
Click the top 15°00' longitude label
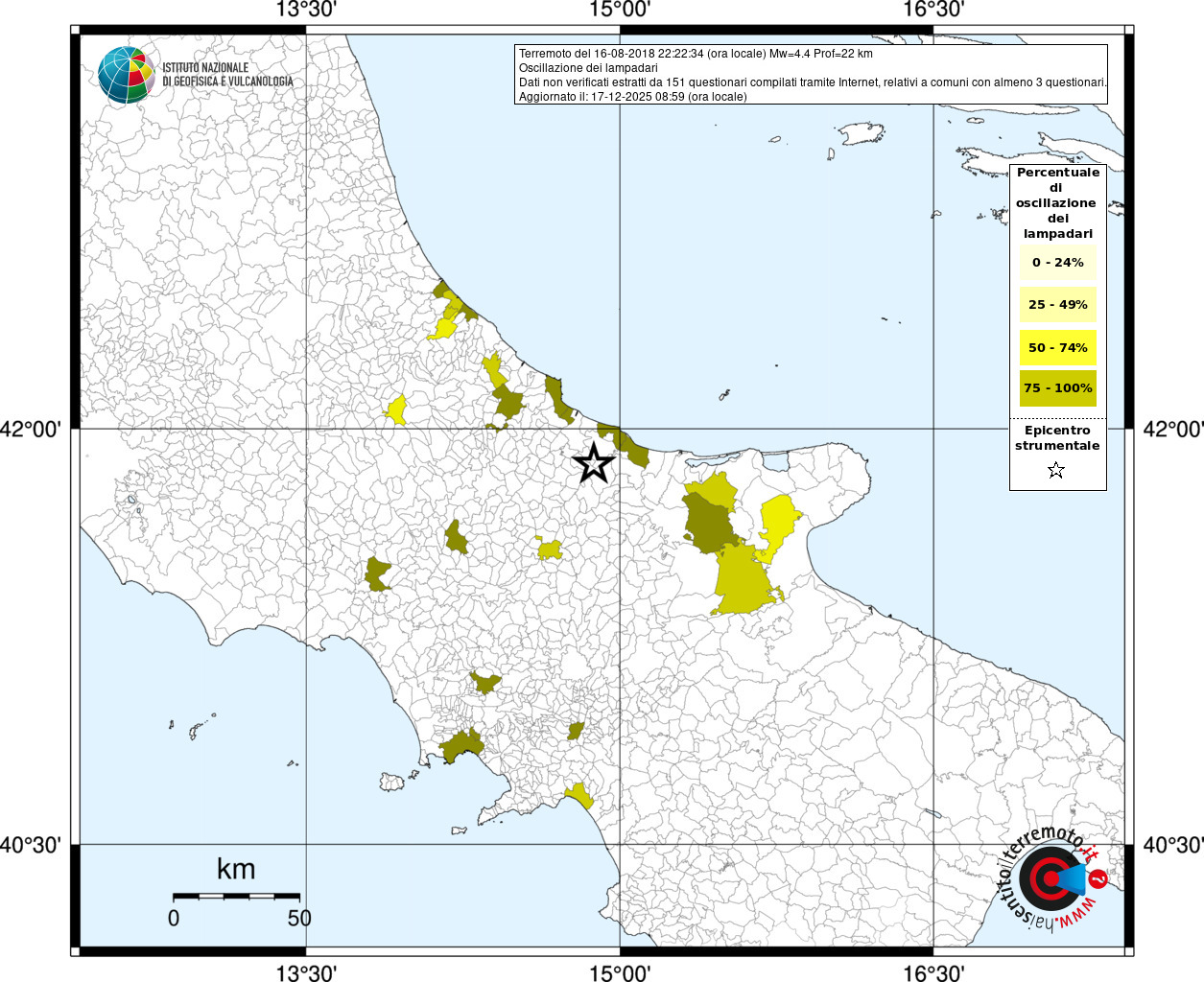[x=620, y=11]
